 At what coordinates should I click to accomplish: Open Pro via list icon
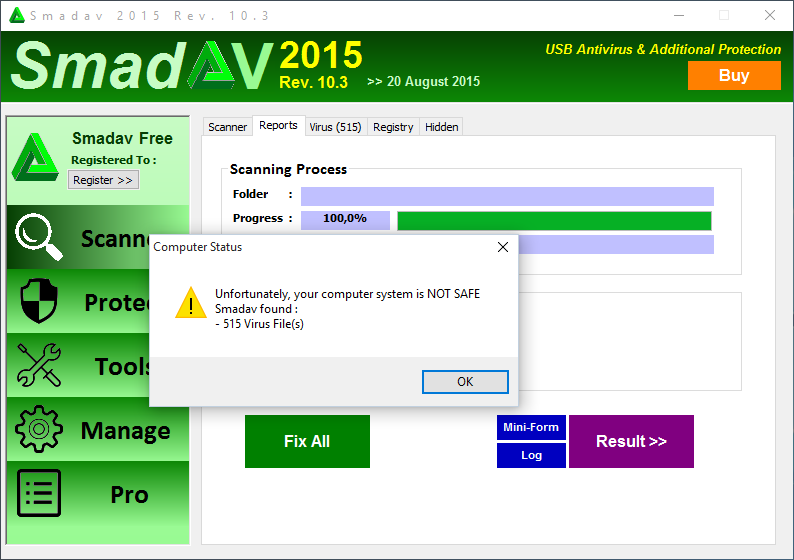point(39,493)
